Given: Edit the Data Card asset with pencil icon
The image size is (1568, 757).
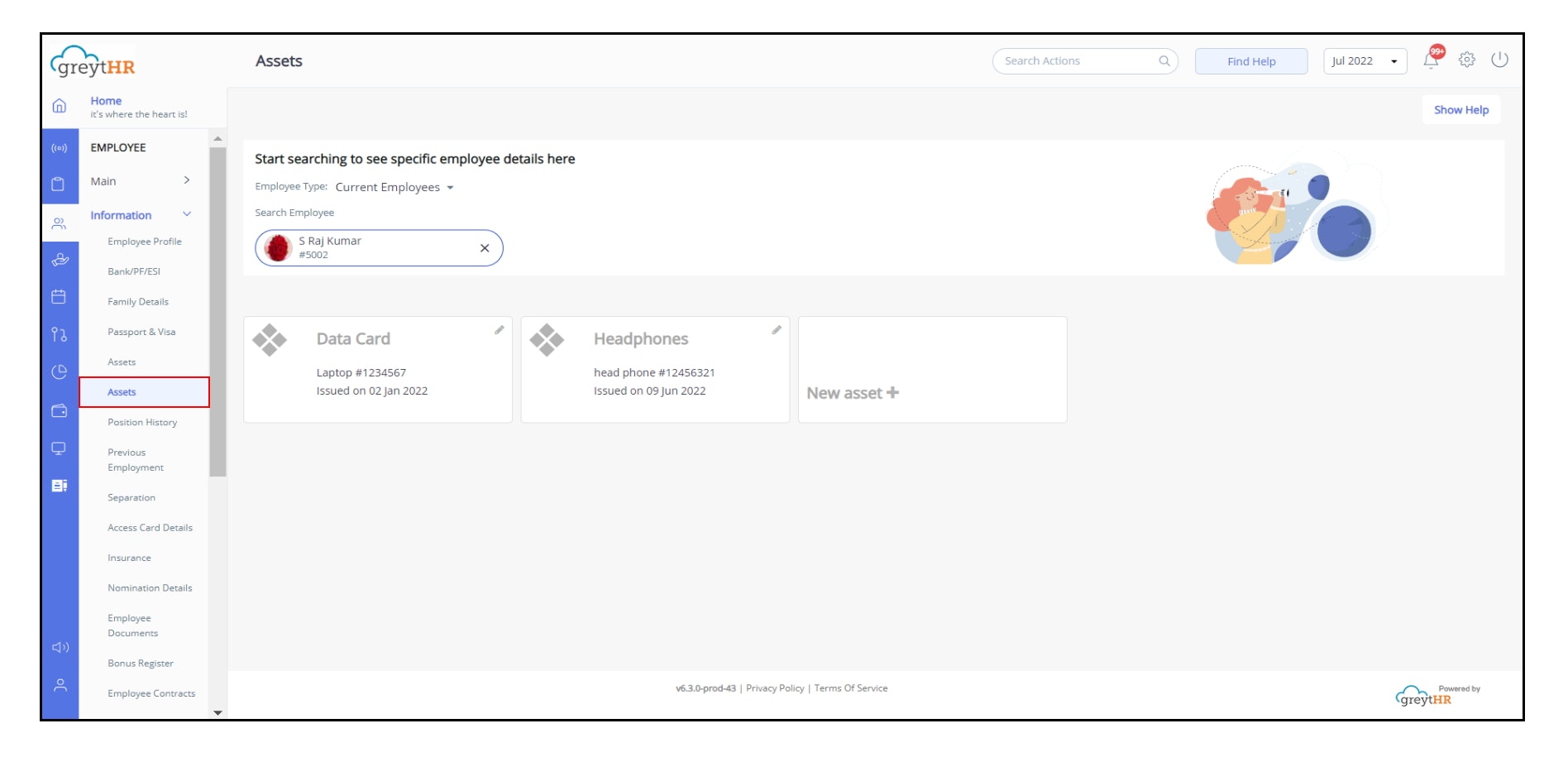Looking at the screenshot, I should tap(500, 330).
